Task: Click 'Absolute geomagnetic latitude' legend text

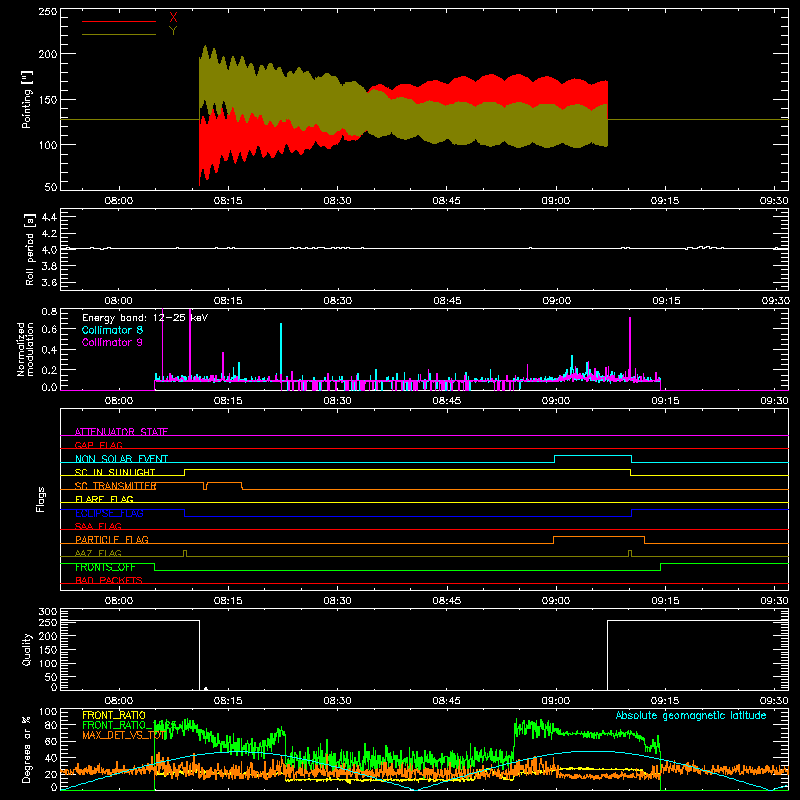Action: (x=691, y=715)
